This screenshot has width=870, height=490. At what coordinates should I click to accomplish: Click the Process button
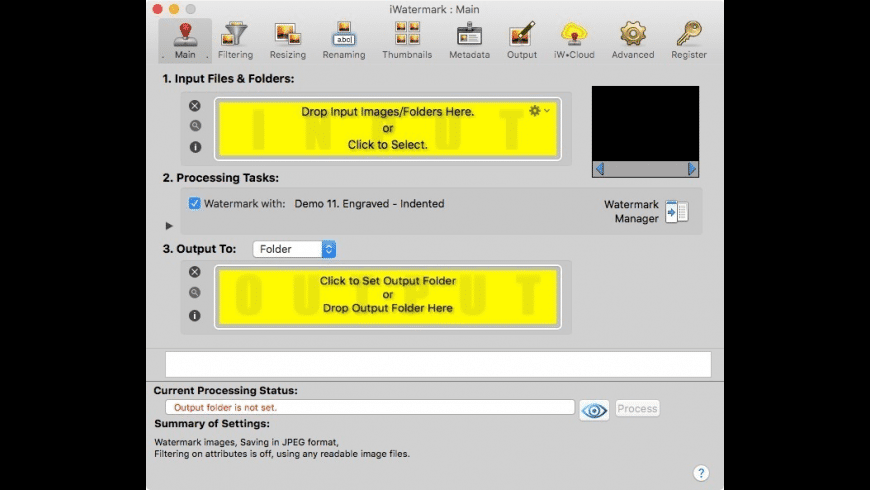click(637, 408)
